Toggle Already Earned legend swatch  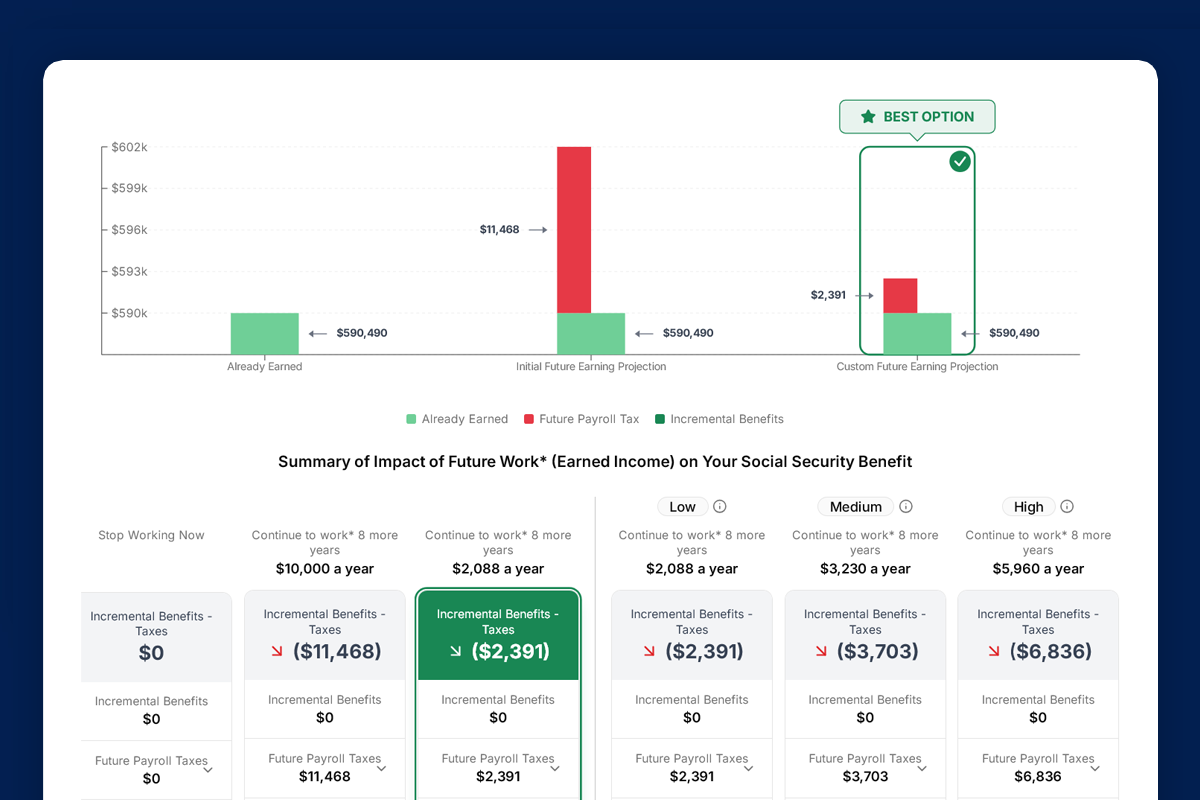[411, 419]
